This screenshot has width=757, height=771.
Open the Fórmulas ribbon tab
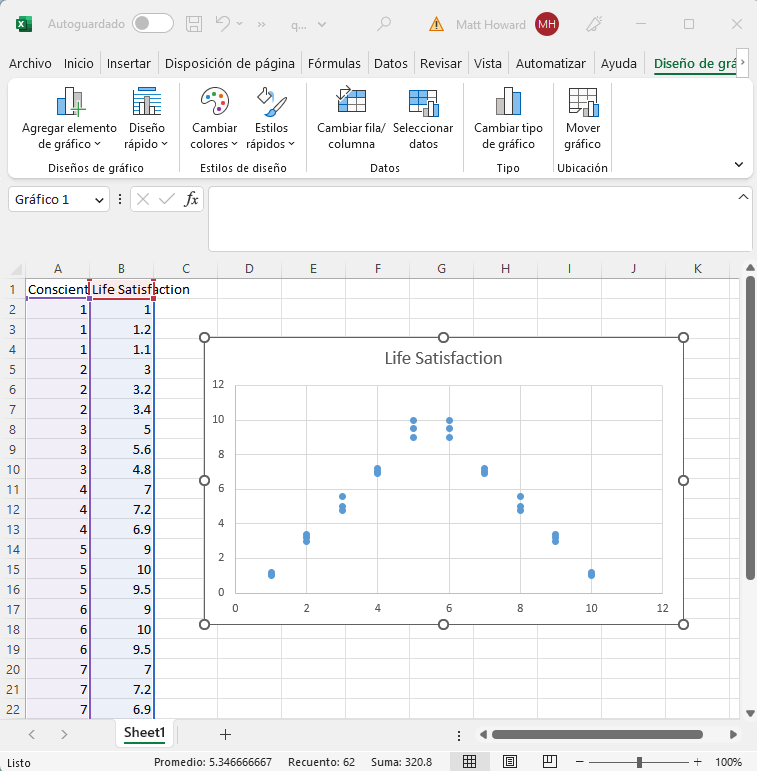click(x=334, y=64)
